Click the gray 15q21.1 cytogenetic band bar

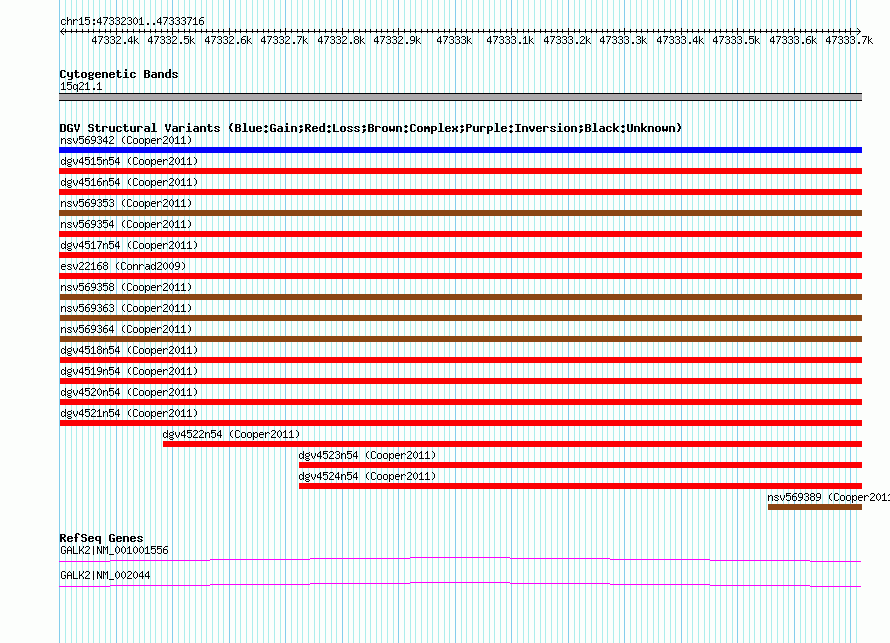pos(460,97)
